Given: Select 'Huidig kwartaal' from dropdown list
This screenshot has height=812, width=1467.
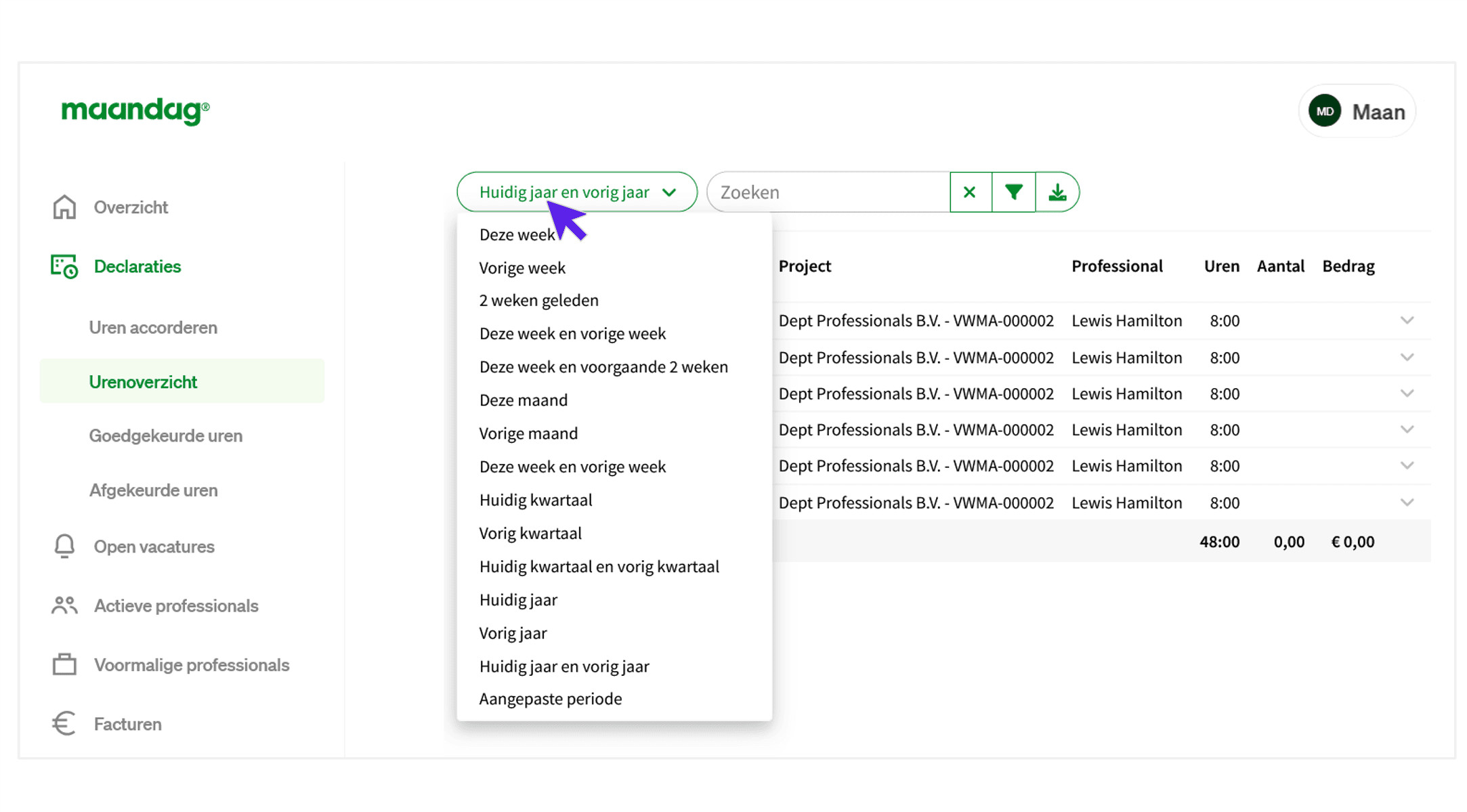Looking at the screenshot, I should click(x=535, y=500).
